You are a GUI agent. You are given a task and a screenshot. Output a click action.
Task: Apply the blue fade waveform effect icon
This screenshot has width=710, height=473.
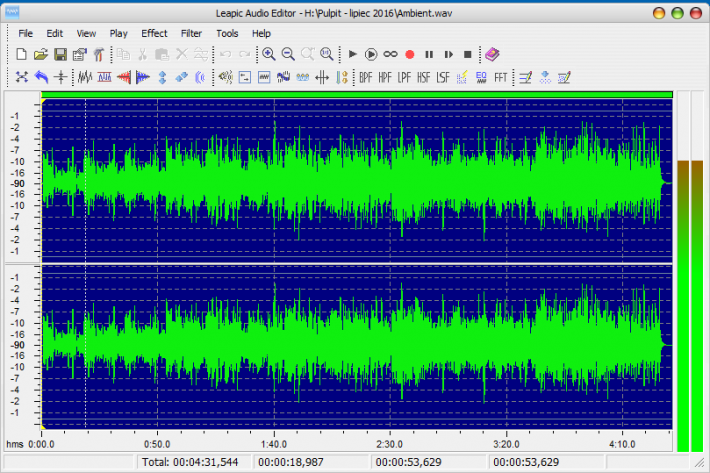click(x=143, y=77)
